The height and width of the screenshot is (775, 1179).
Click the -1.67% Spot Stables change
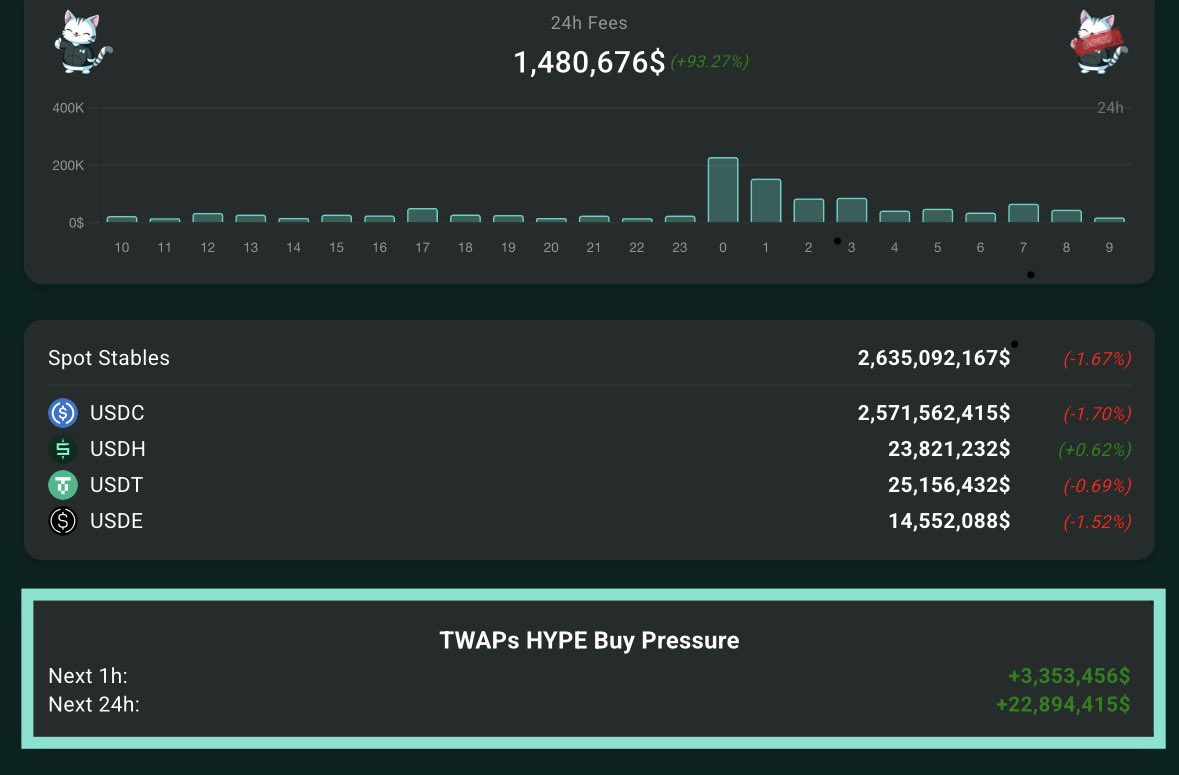pos(1097,359)
